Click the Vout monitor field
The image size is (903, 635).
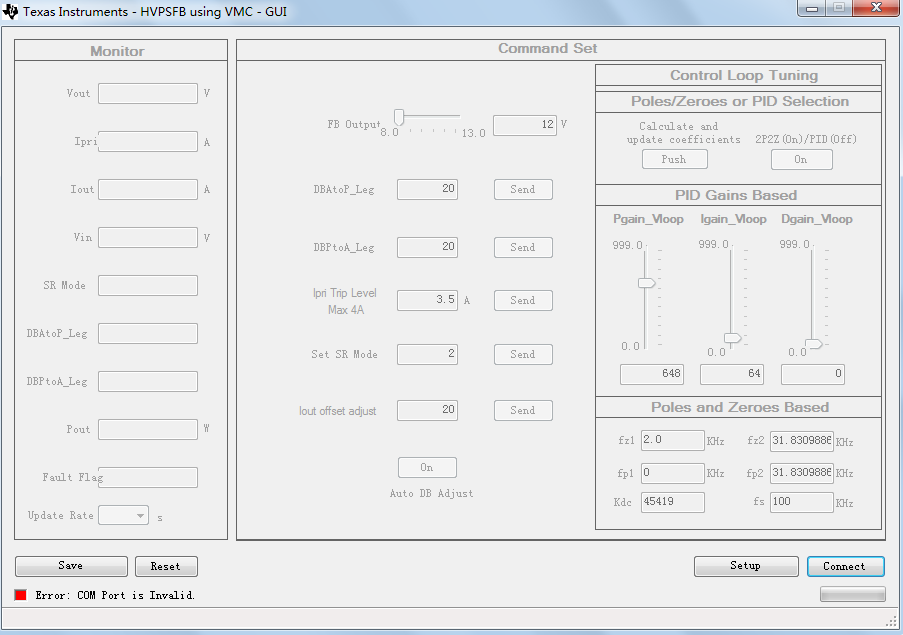(x=148, y=93)
